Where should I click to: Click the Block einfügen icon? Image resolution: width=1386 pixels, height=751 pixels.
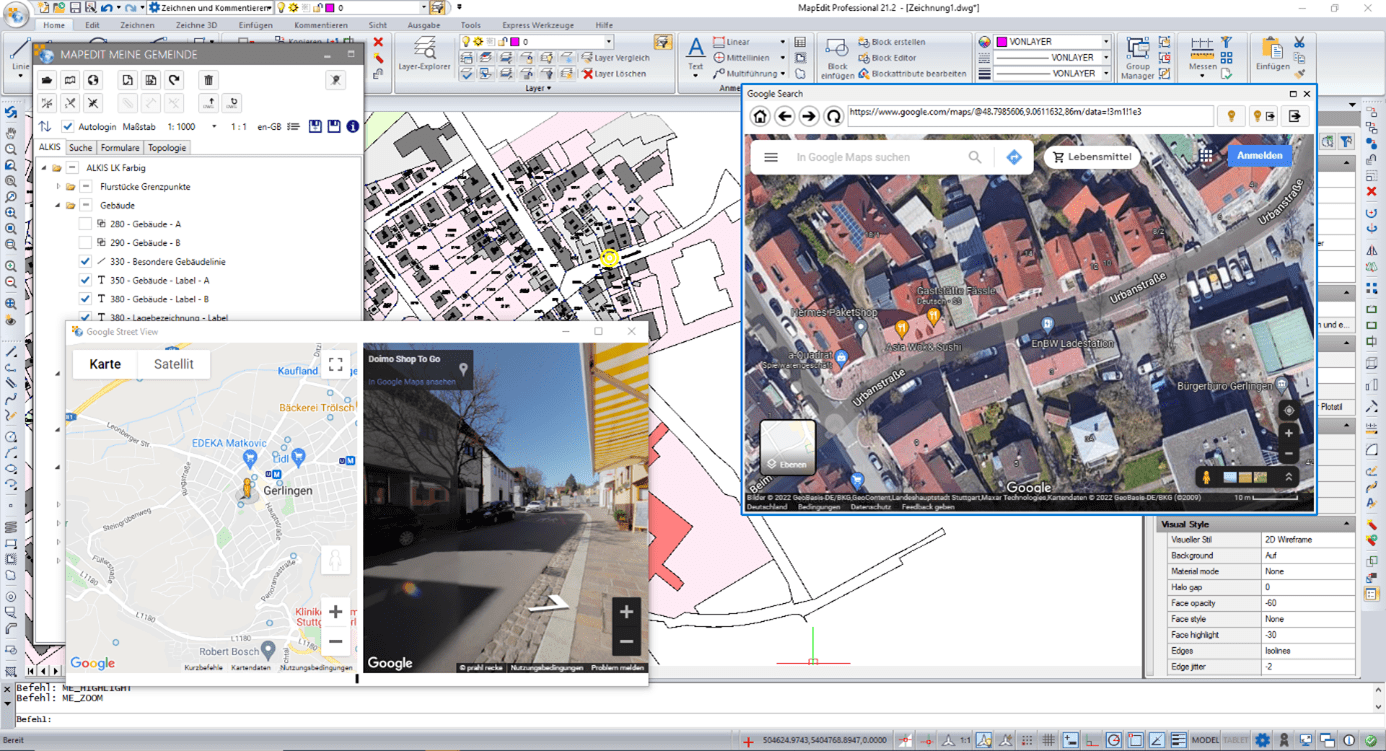(x=837, y=58)
